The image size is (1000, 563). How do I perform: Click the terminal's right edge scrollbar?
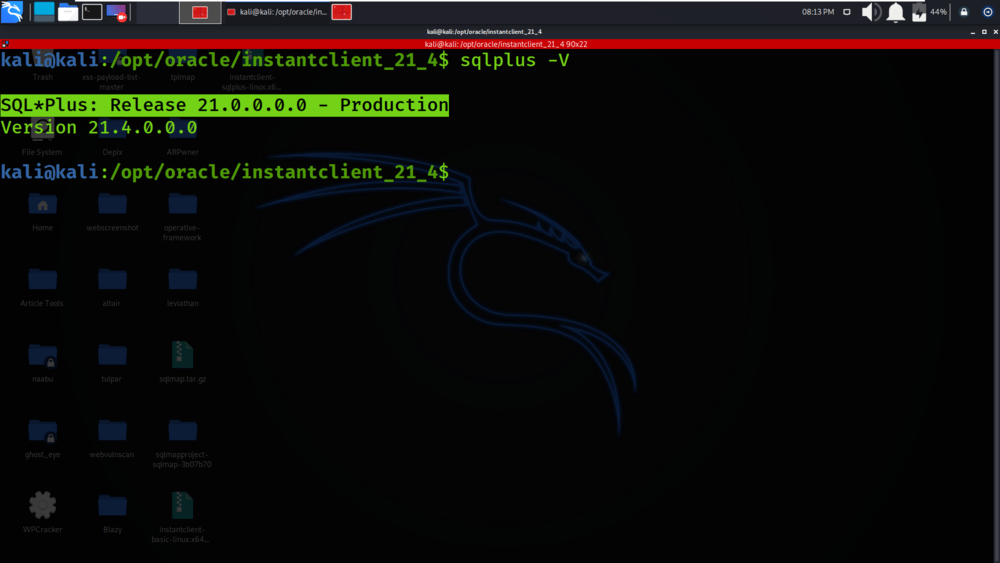pos(996,306)
